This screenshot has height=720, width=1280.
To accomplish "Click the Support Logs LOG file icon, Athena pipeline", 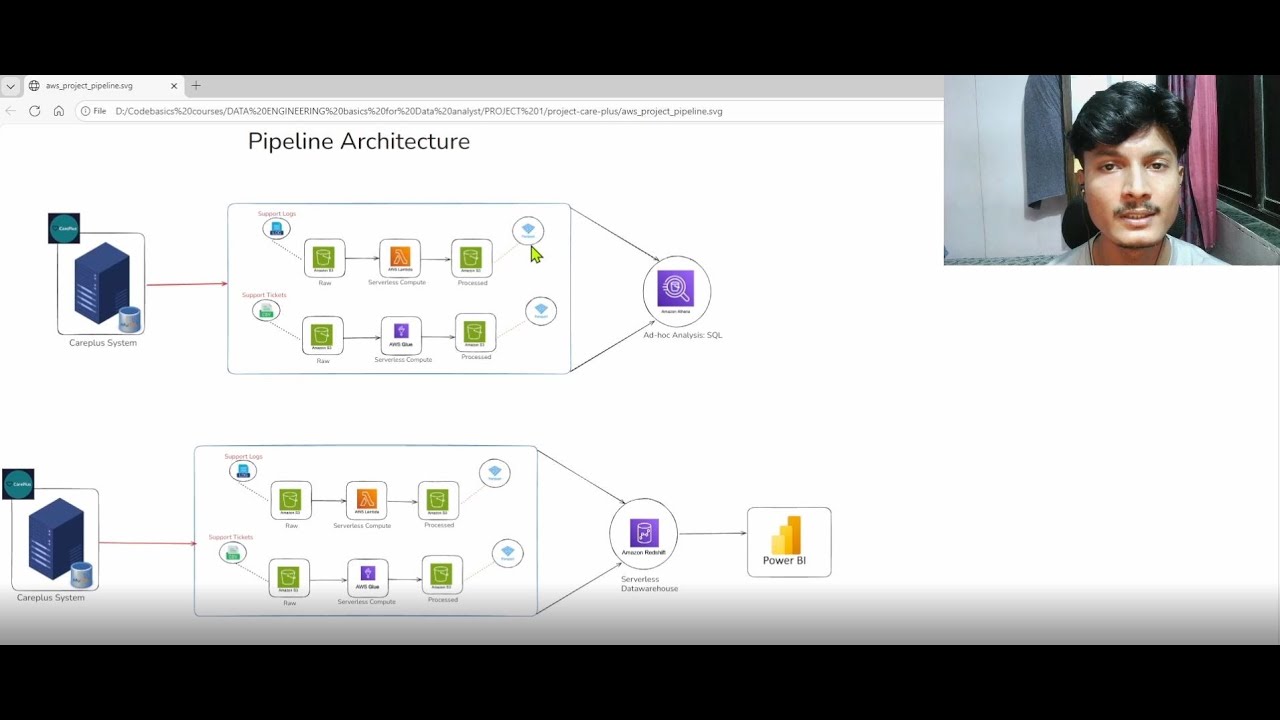I will (276, 229).
